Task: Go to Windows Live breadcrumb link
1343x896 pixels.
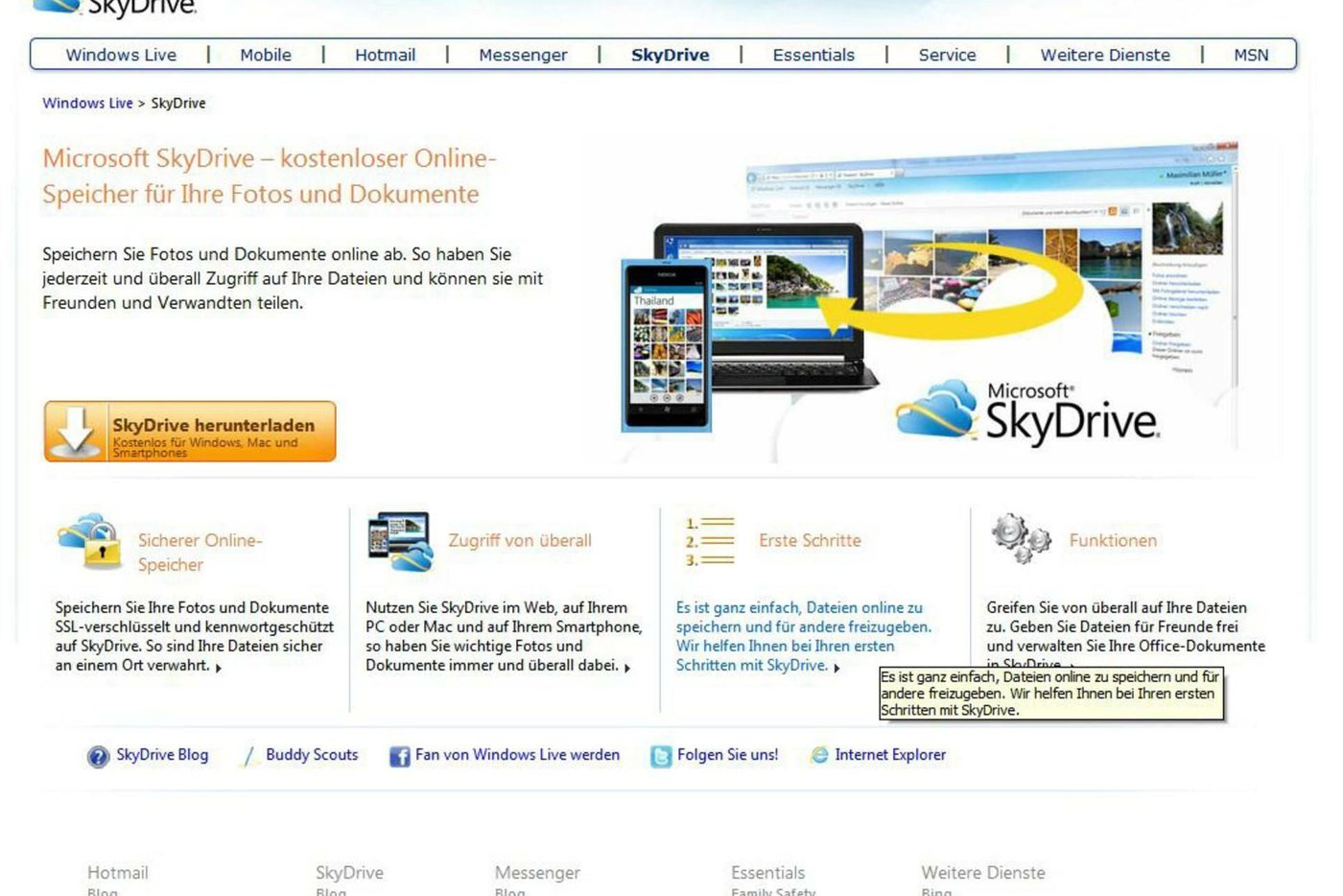Action: point(87,104)
